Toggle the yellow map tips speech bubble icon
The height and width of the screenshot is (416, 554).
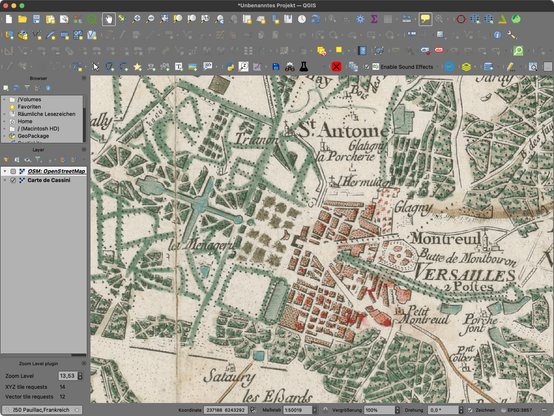click(425, 19)
